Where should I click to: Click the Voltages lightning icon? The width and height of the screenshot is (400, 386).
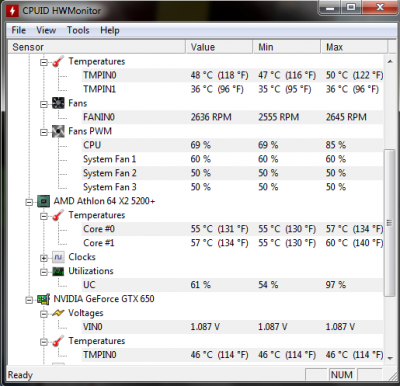pos(58,313)
